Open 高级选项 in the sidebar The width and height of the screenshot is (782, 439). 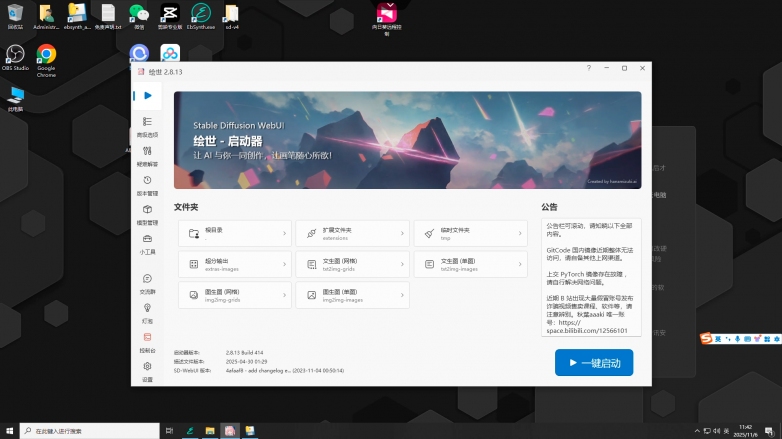[147, 126]
